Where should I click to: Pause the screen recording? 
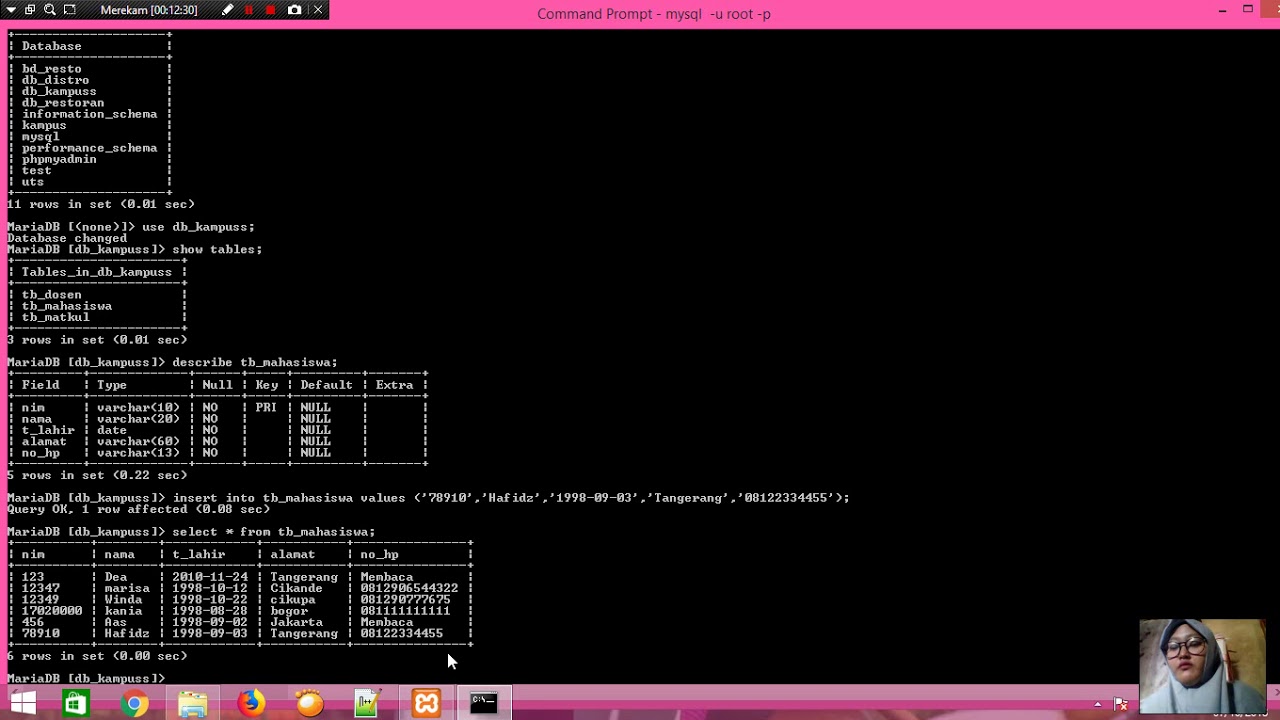pos(249,10)
